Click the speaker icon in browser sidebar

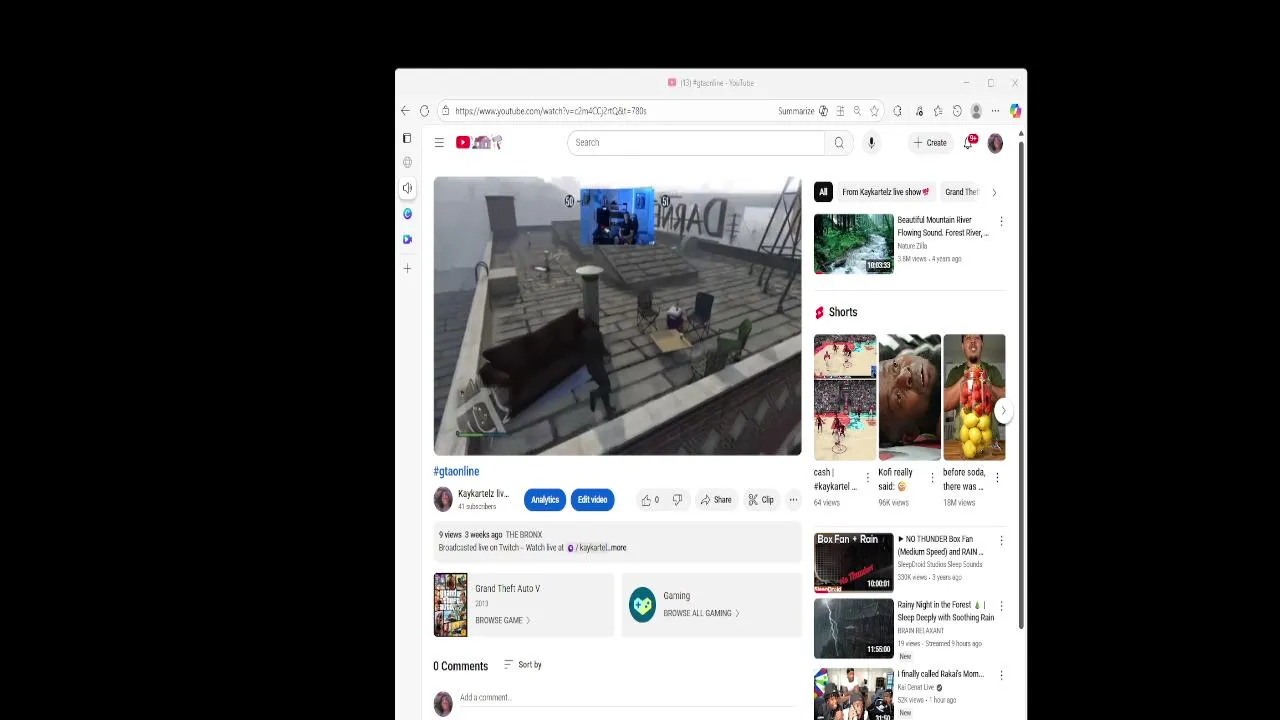(407, 188)
